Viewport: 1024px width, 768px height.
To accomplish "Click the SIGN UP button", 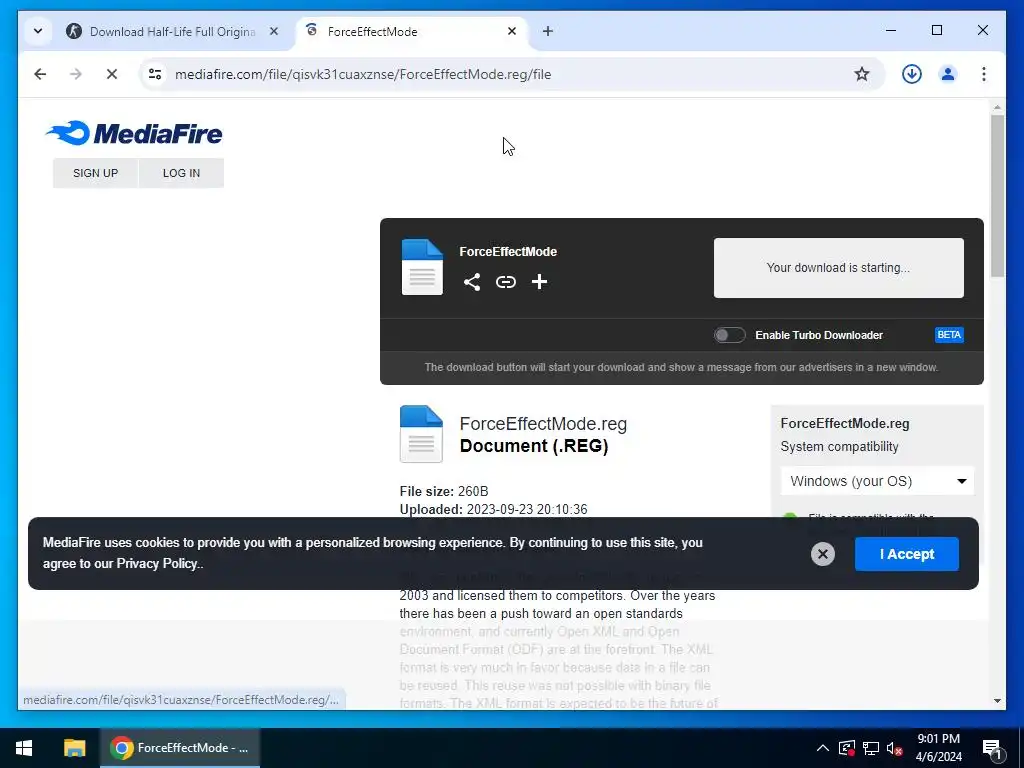I will tap(95, 173).
